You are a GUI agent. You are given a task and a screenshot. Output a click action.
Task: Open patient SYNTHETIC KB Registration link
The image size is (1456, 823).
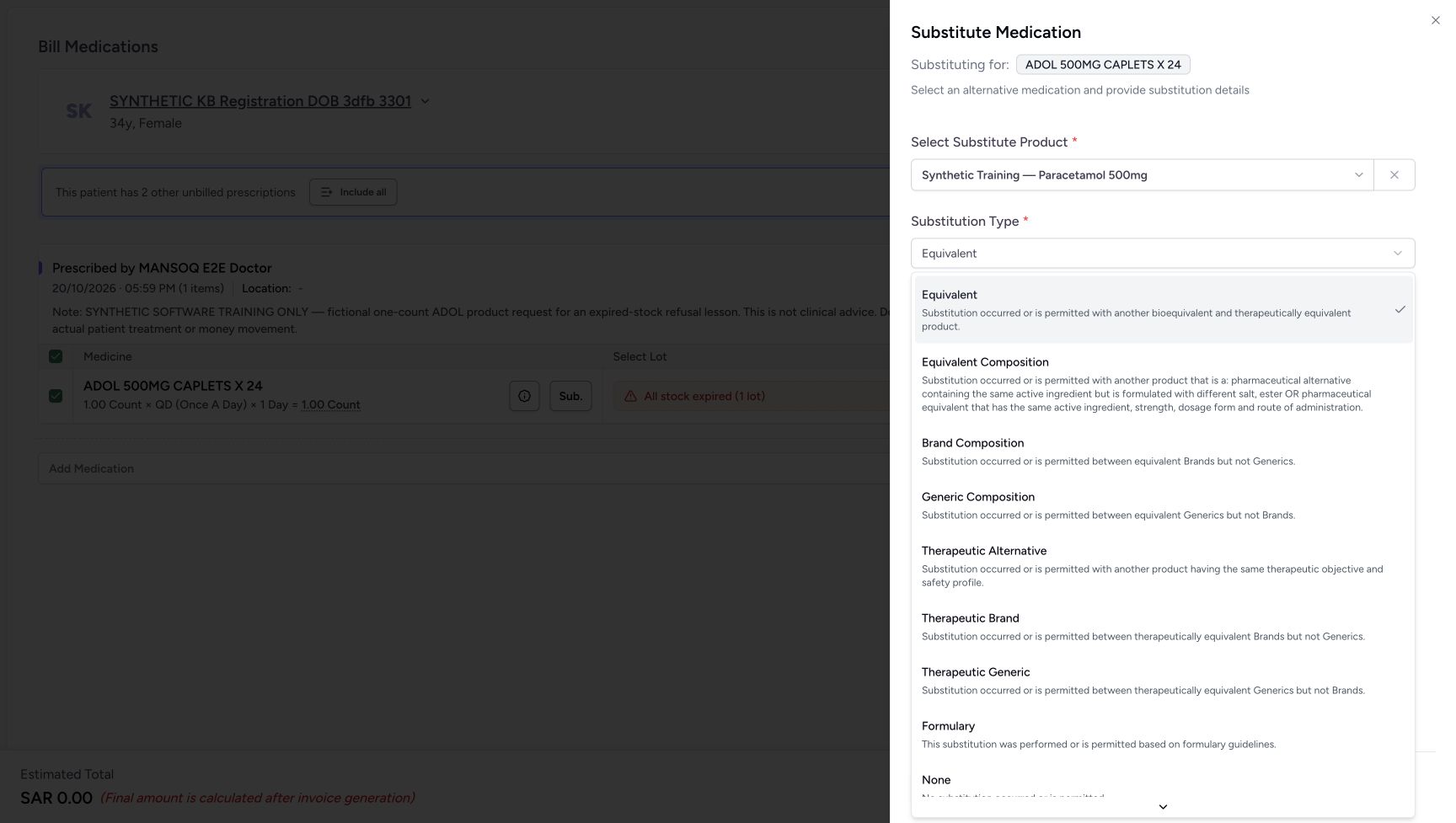[x=260, y=101]
